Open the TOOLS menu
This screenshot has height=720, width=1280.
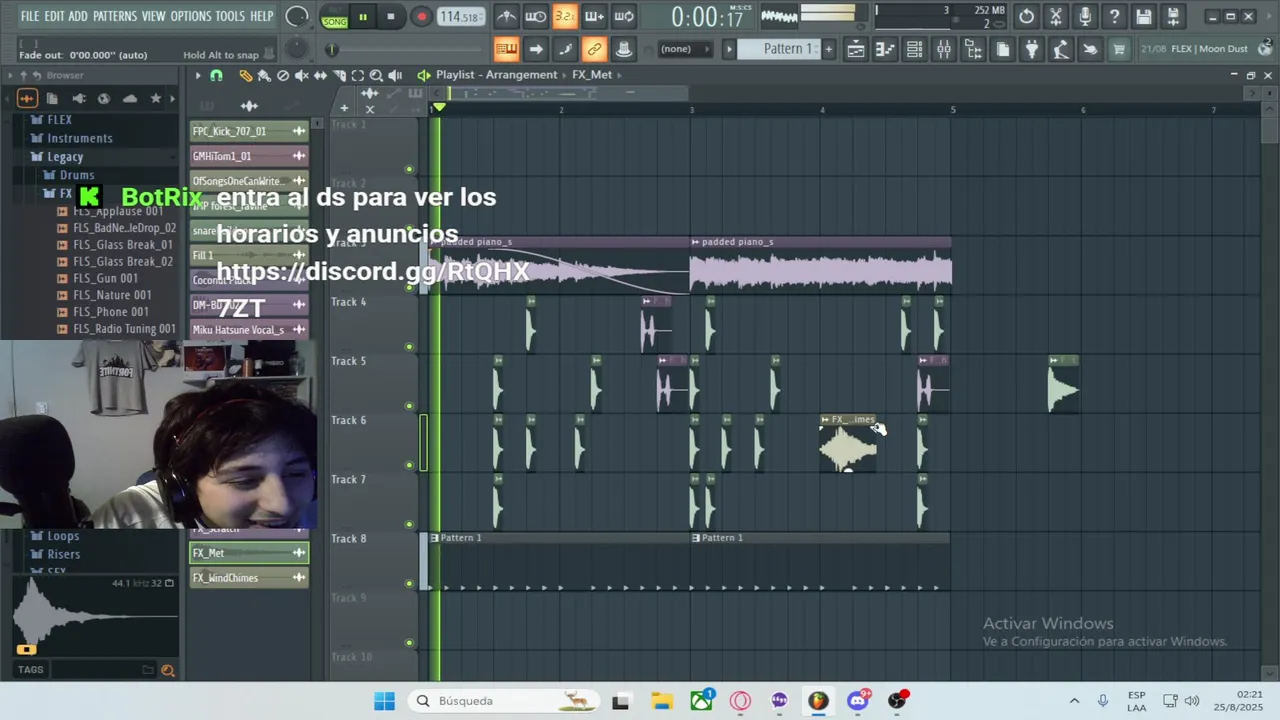(230, 16)
